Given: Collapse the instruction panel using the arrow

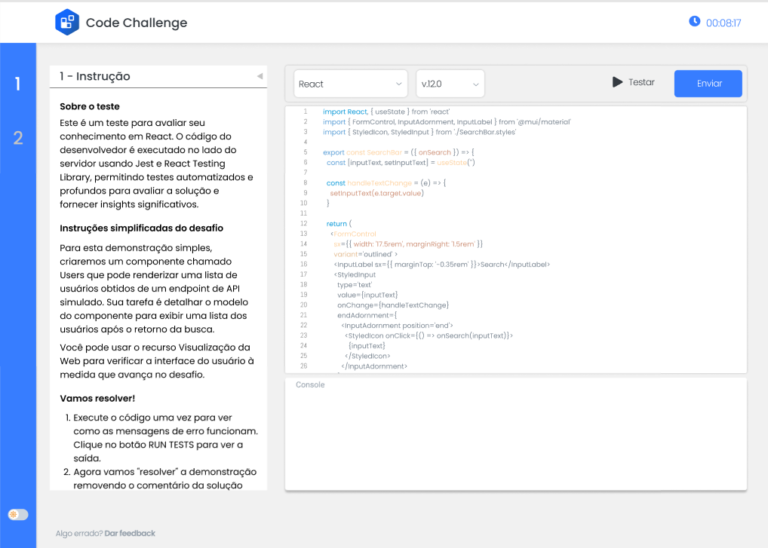Looking at the screenshot, I should pos(259,76).
